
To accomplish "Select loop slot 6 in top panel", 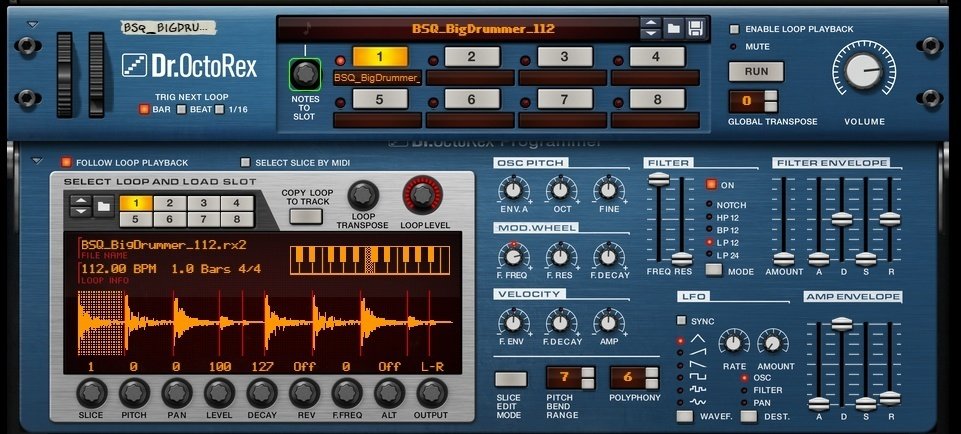I will pos(471,99).
